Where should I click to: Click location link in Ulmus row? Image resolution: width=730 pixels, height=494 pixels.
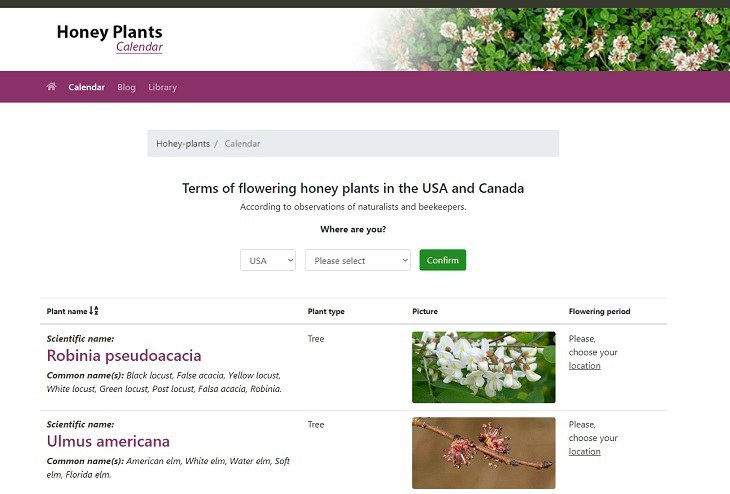tap(584, 452)
